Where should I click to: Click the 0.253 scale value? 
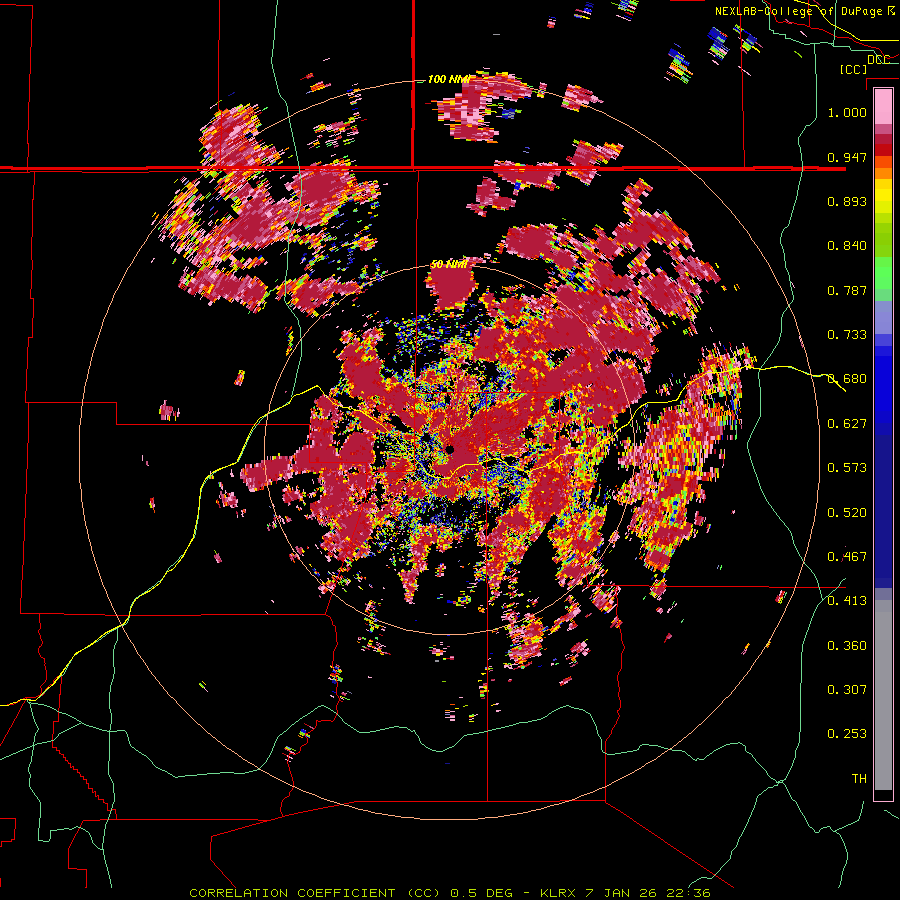click(x=847, y=734)
